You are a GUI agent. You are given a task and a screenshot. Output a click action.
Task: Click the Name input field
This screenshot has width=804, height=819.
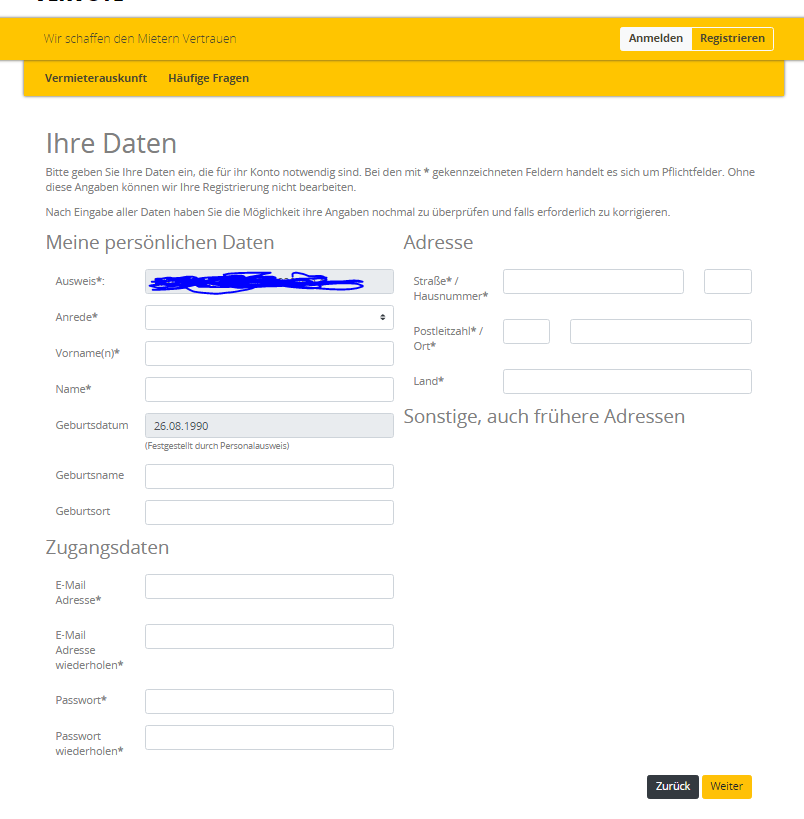pyautogui.click(x=269, y=389)
